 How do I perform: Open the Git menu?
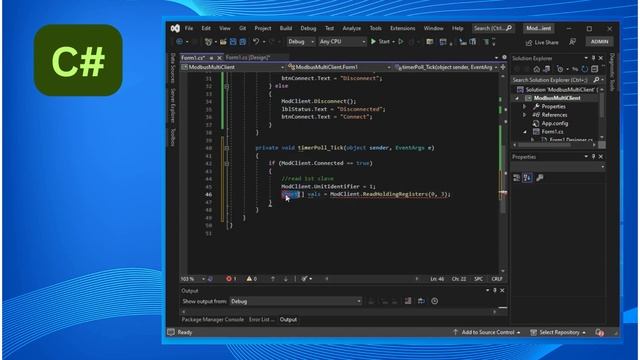click(242, 28)
